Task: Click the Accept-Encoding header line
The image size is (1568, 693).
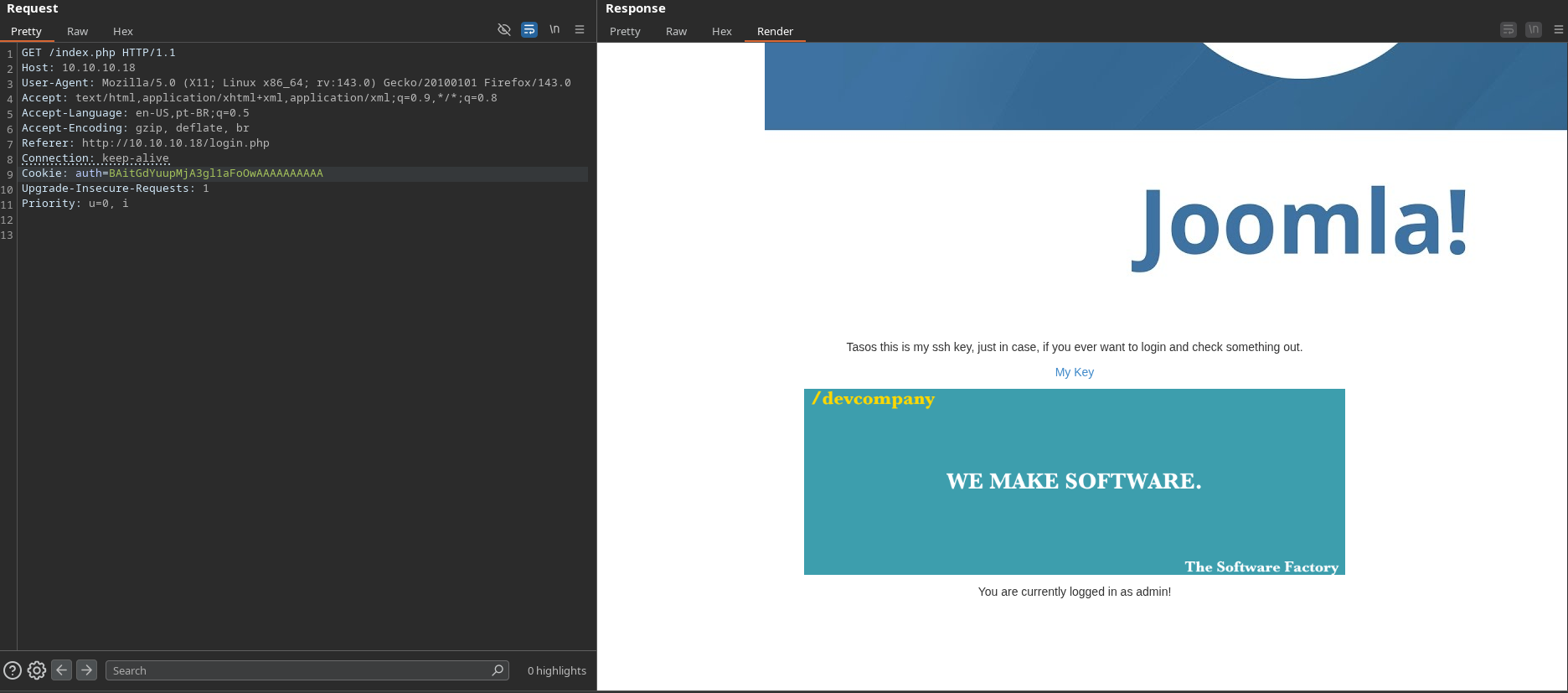Action: click(136, 128)
